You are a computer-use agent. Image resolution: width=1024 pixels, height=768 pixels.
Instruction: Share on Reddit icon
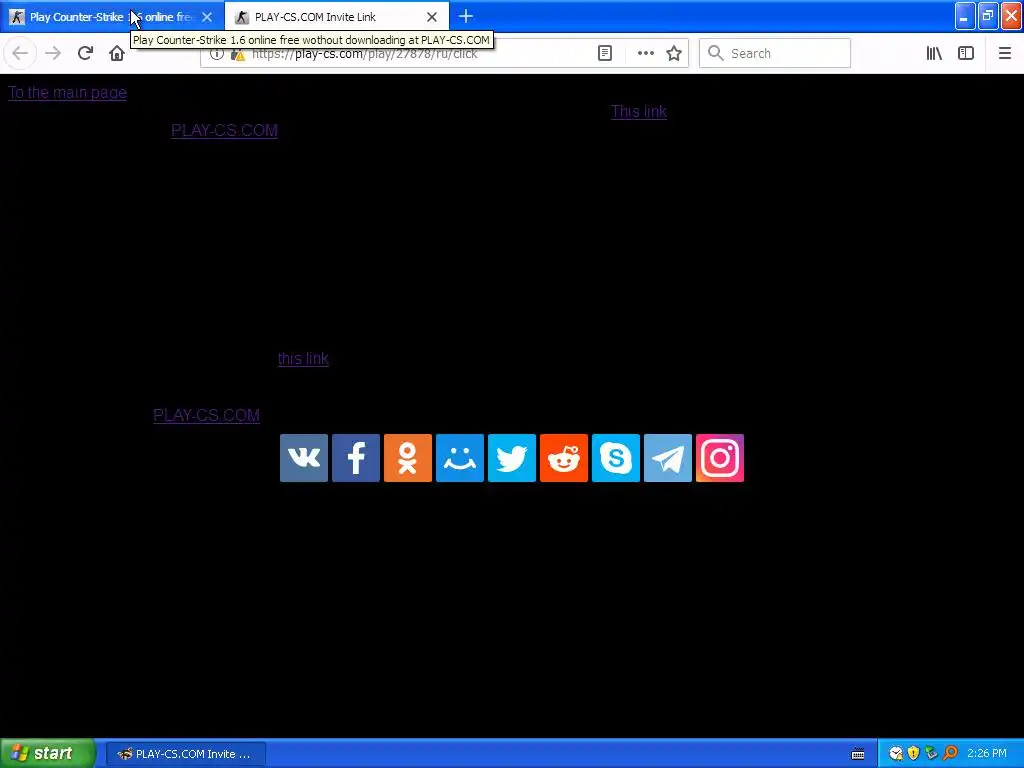coord(564,458)
